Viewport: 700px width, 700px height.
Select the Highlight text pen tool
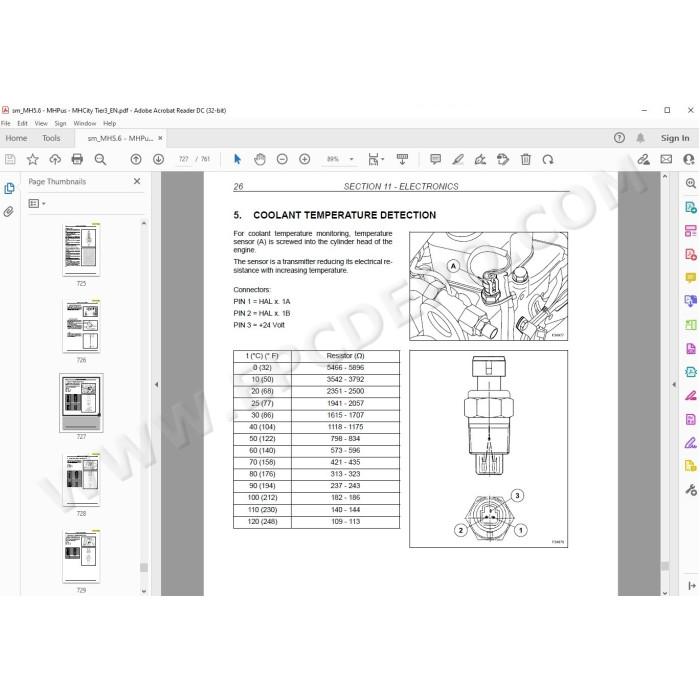(458, 159)
